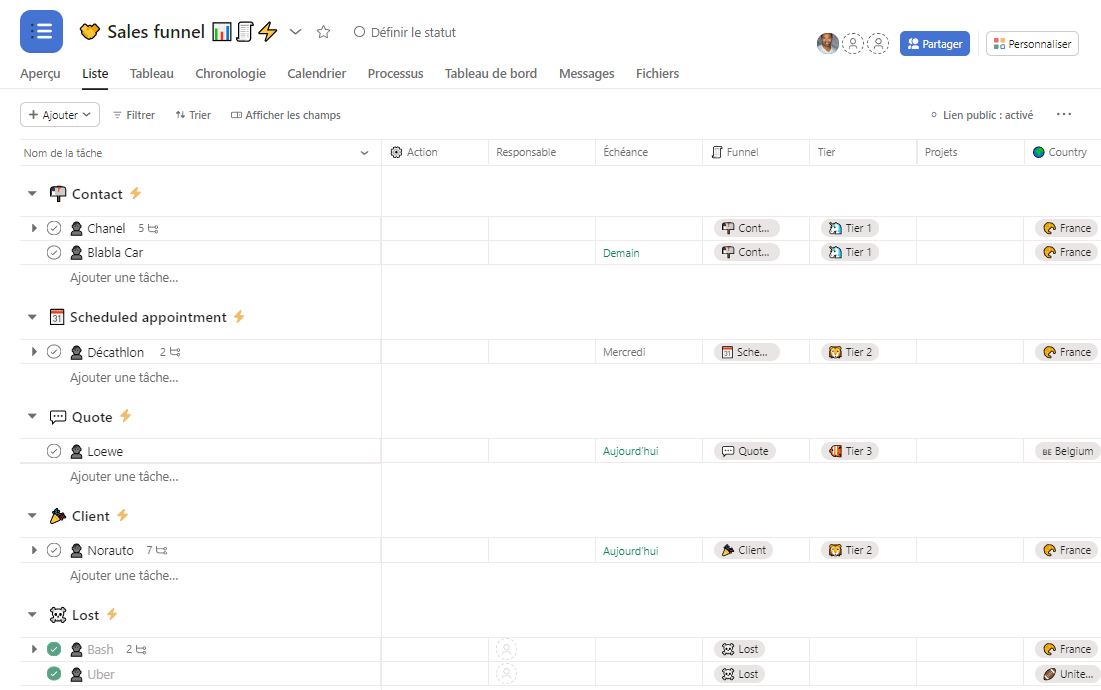The height and width of the screenshot is (690, 1101).
Task: Open the project title dropdown chevron
Action: point(295,32)
